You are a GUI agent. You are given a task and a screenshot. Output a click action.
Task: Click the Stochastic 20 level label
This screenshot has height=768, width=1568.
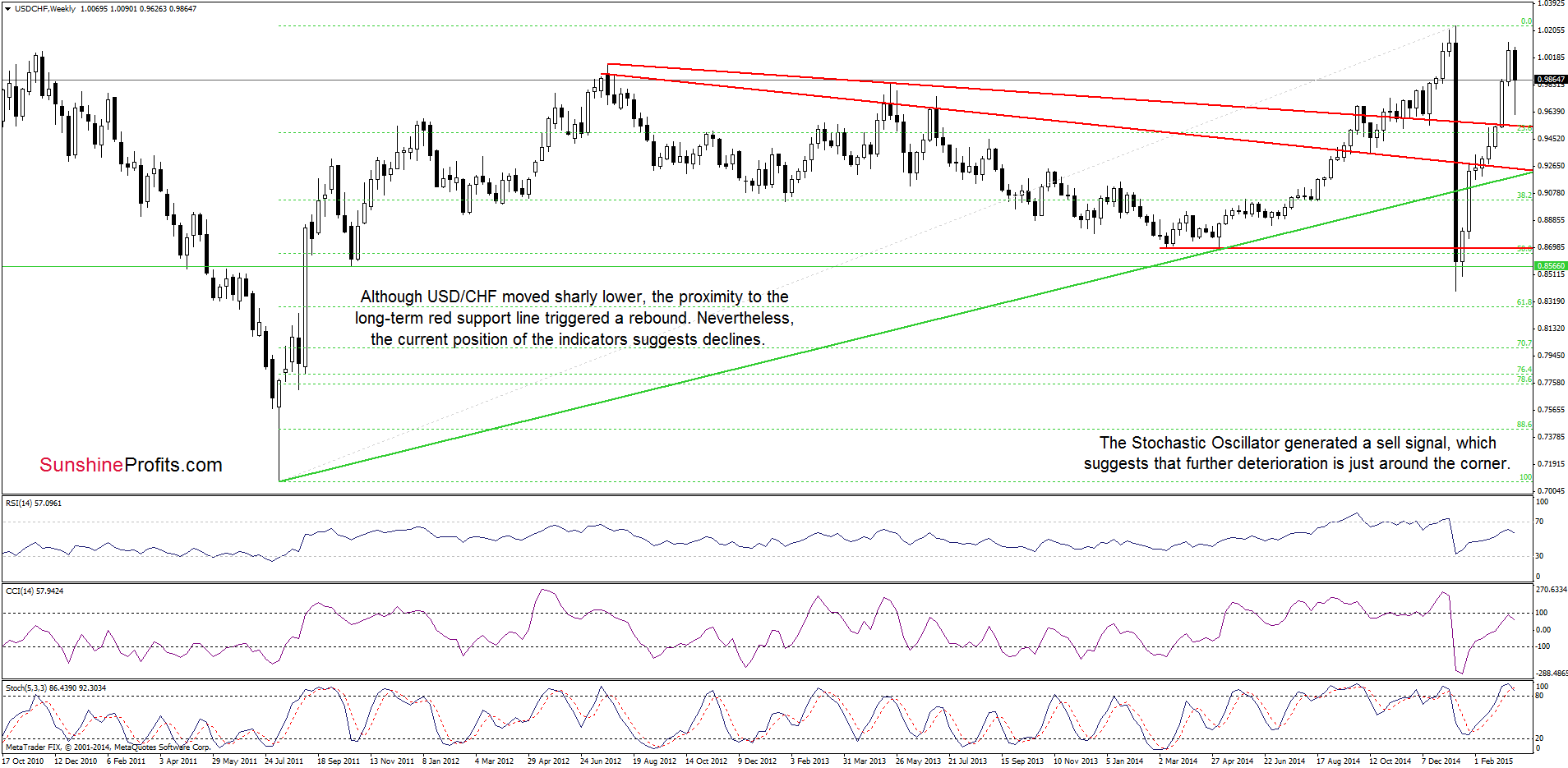(1541, 738)
